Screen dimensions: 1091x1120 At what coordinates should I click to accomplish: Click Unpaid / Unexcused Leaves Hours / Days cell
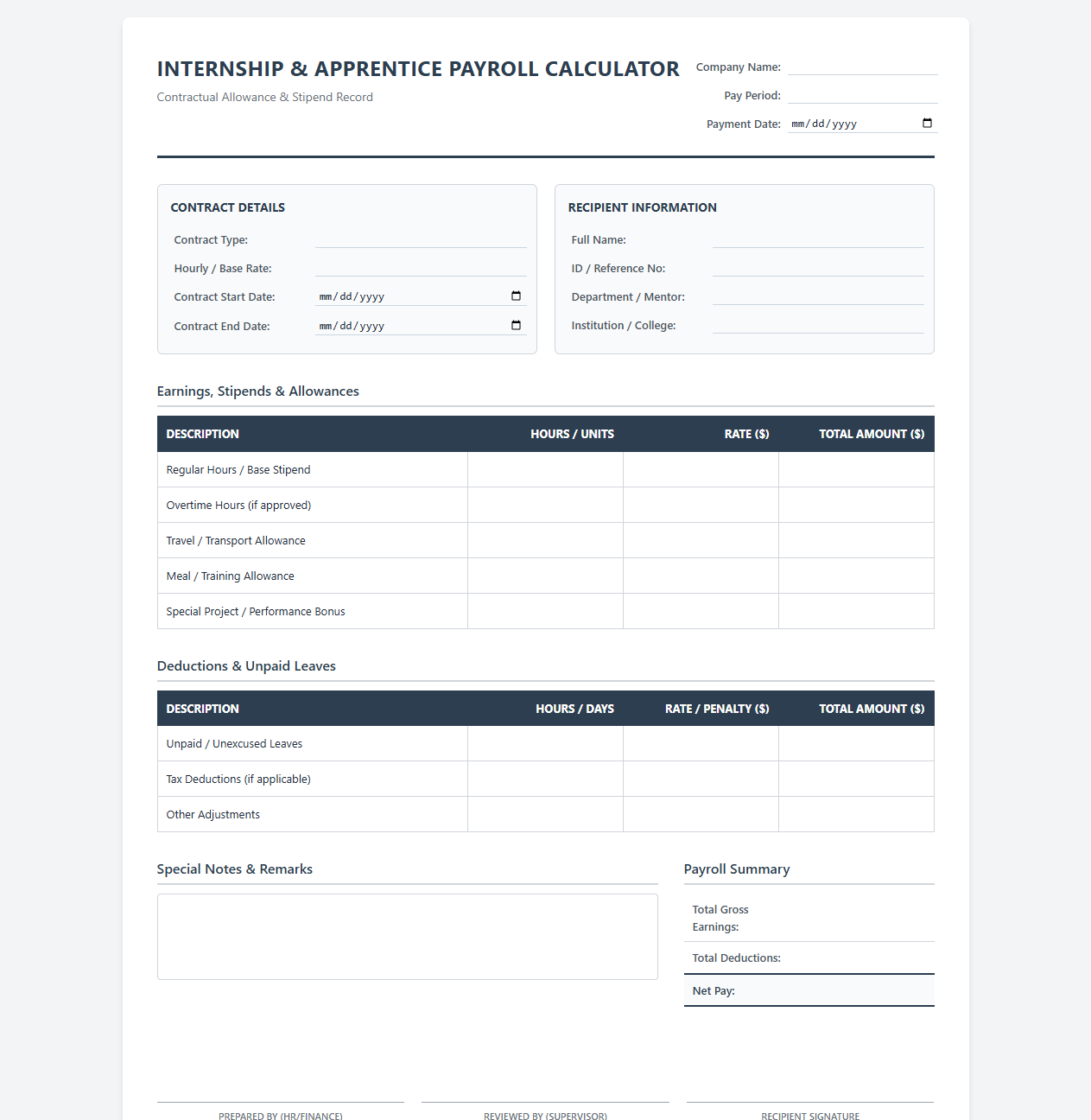click(545, 743)
